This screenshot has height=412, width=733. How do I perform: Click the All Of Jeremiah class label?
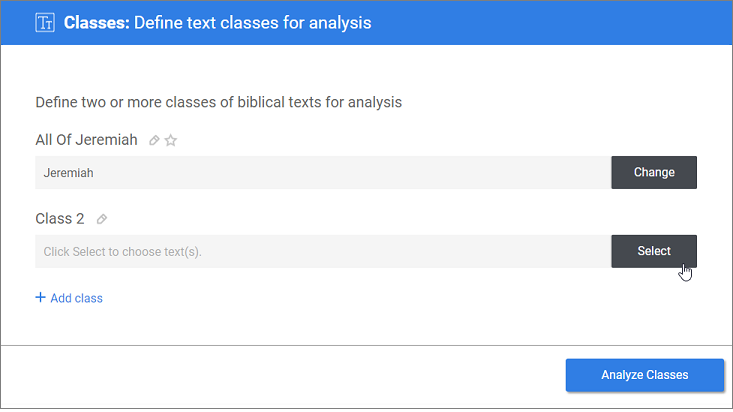click(86, 140)
